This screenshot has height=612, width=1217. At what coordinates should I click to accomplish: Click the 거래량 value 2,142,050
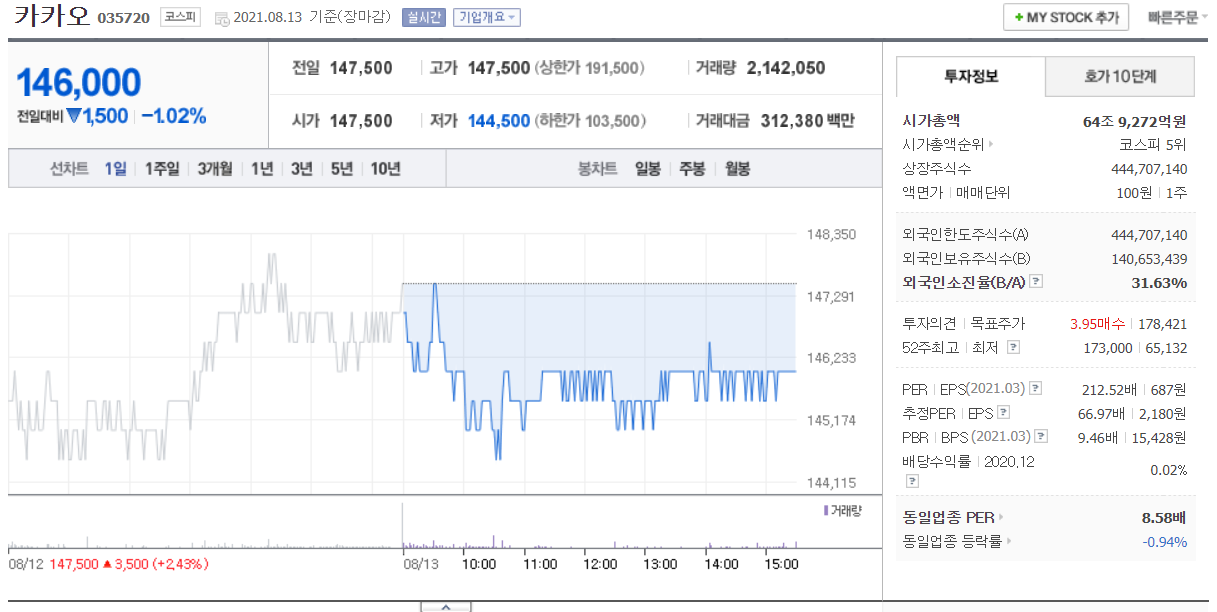786,68
